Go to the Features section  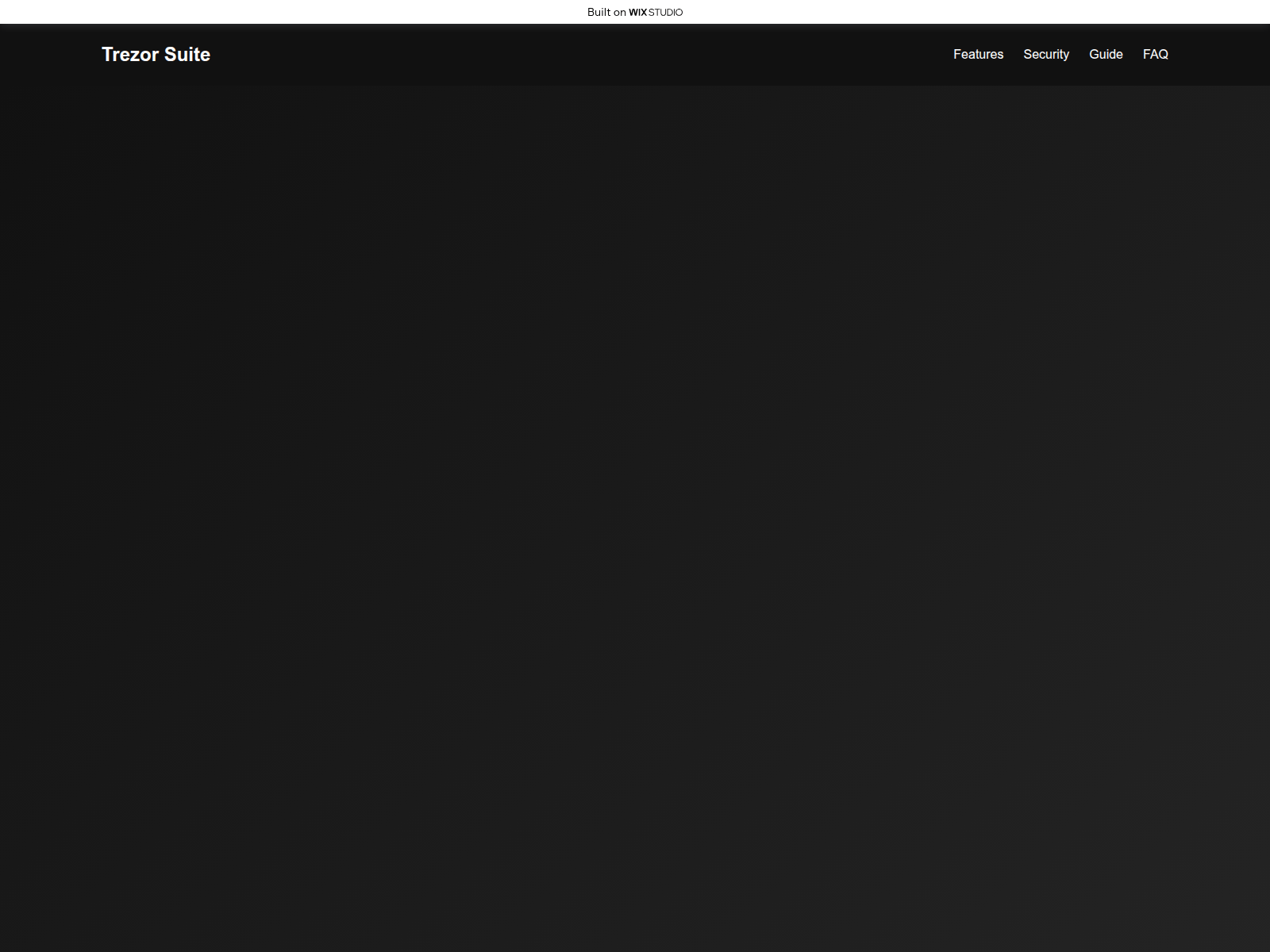click(978, 55)
